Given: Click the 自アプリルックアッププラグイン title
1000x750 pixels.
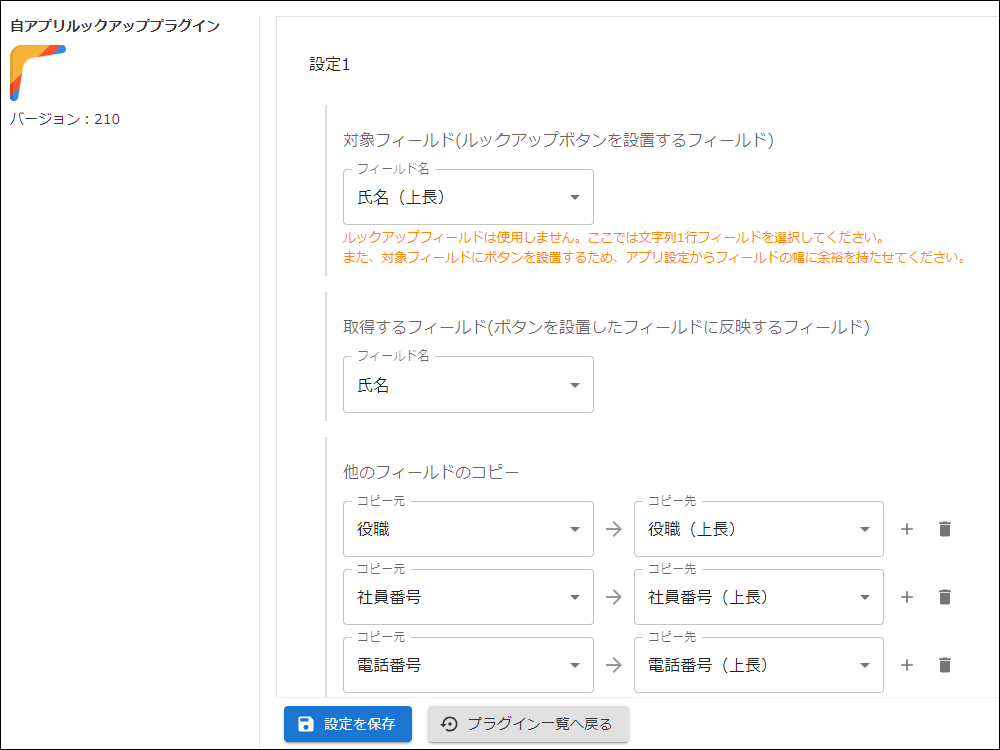Looking at the screenshot, I should [x=115, y=26].
